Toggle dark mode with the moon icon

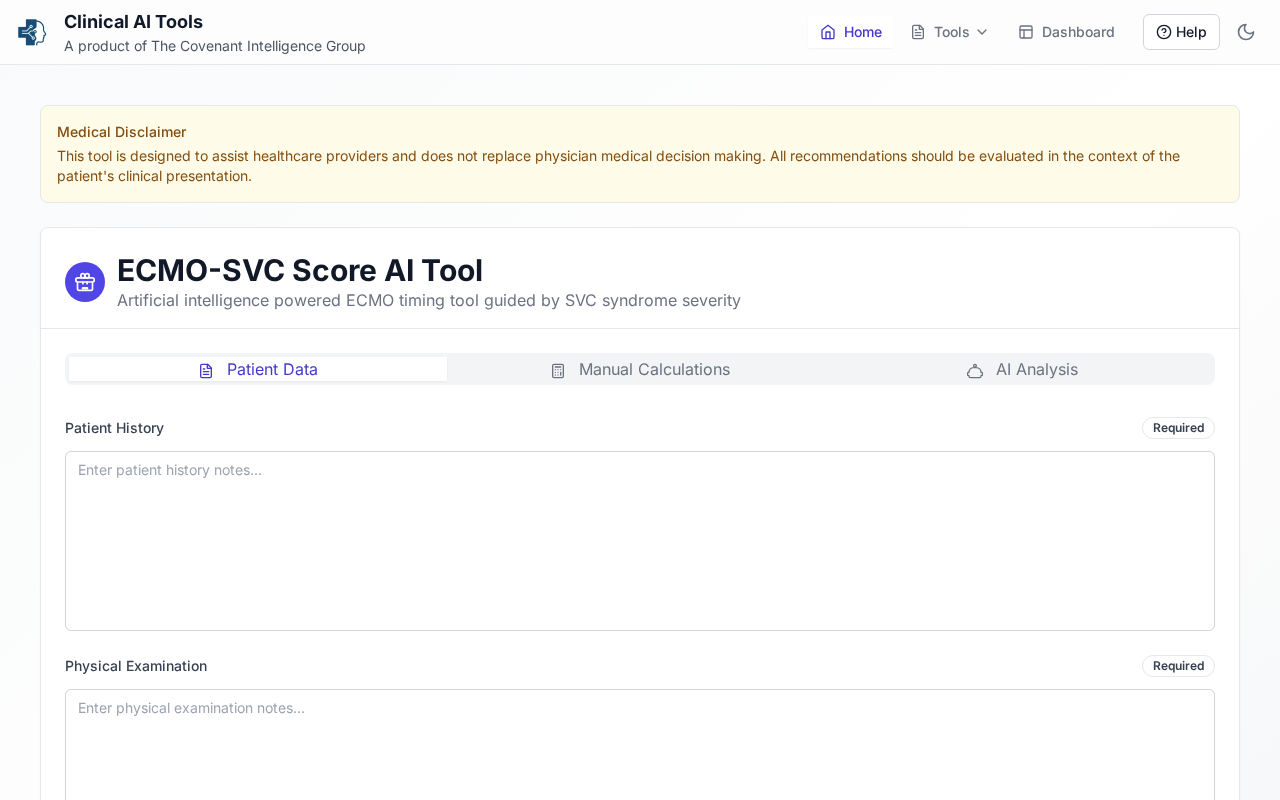click(x=1246, y=32)
